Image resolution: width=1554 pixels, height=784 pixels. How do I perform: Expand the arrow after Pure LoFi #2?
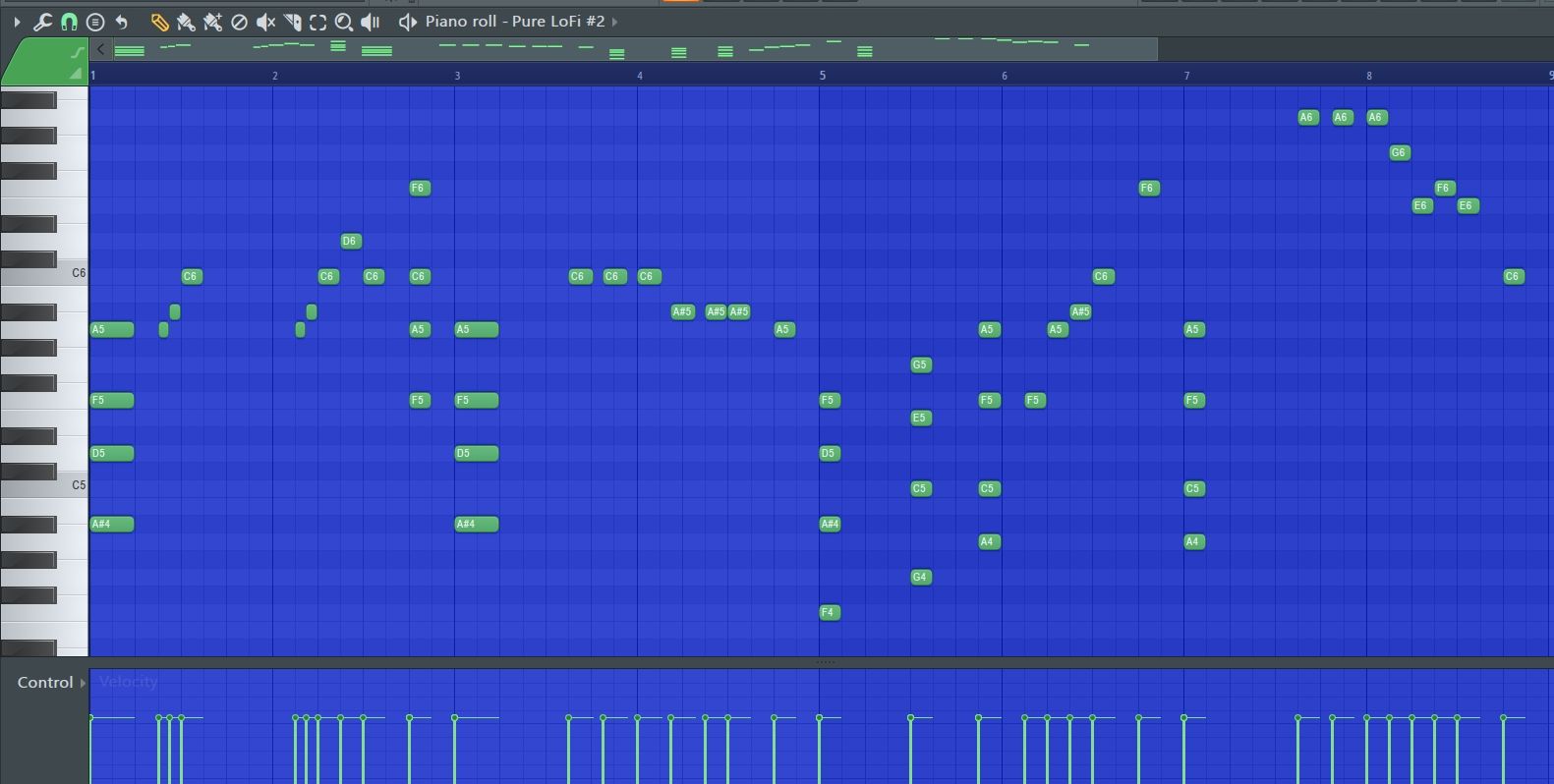pyautogui.click(x=614, y=22)
